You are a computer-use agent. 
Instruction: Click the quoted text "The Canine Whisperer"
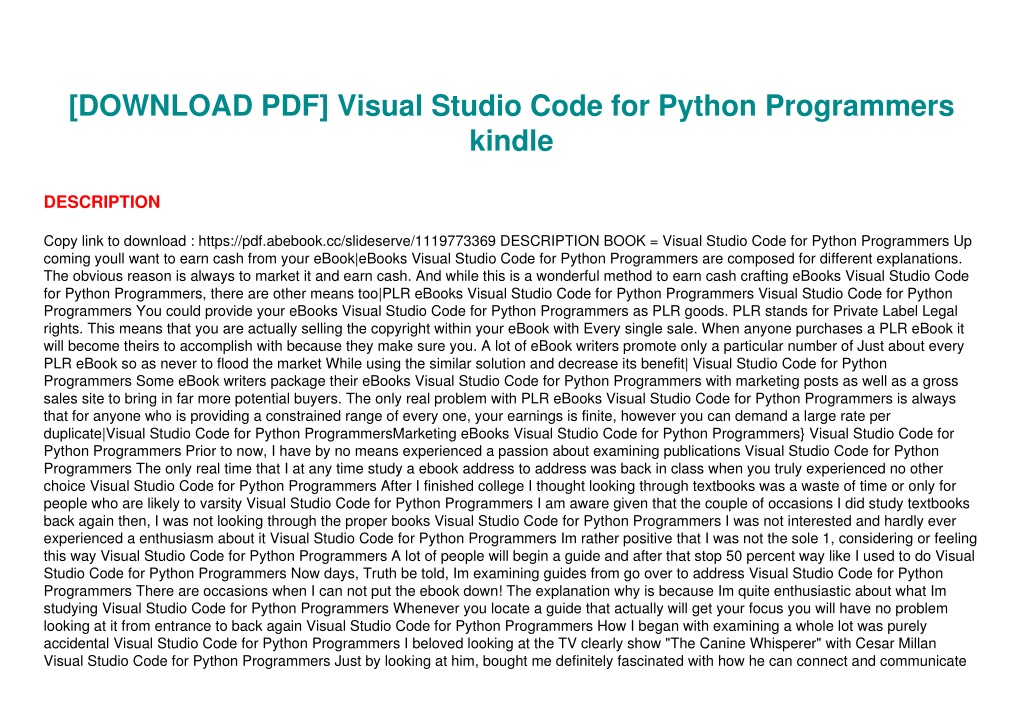745,643
